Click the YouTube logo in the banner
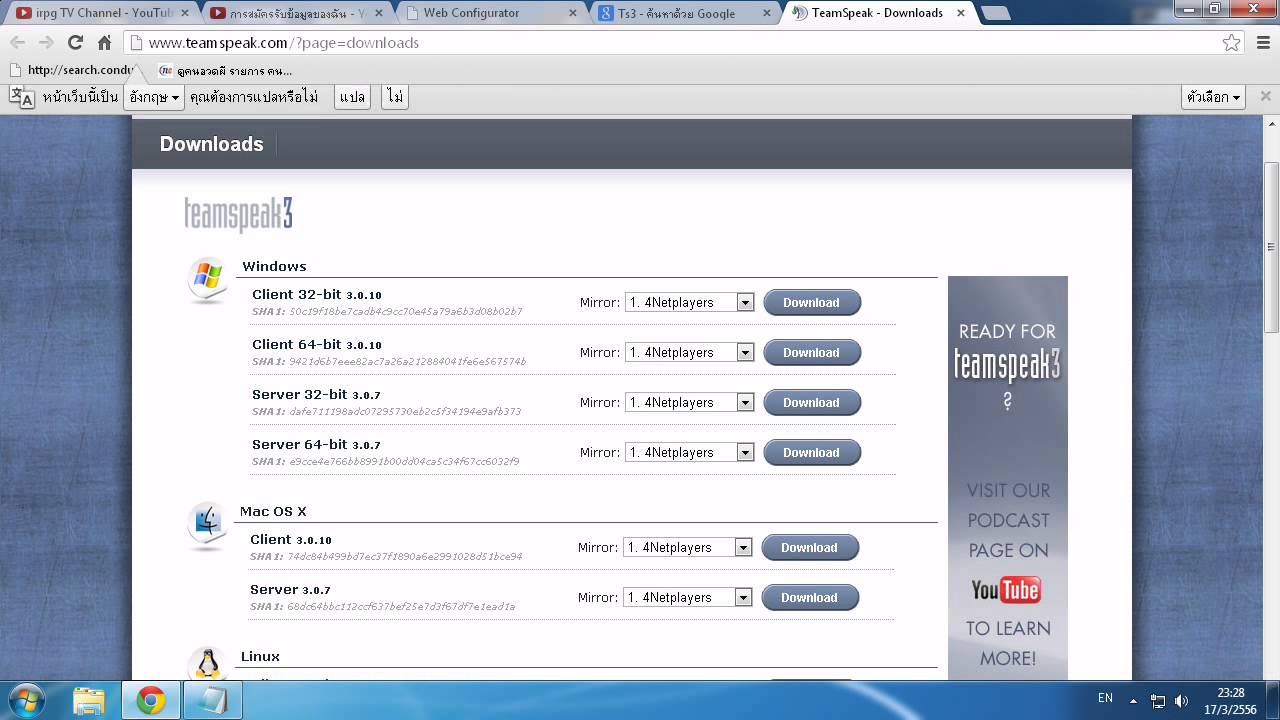1280x720 pixels. 1006,590
